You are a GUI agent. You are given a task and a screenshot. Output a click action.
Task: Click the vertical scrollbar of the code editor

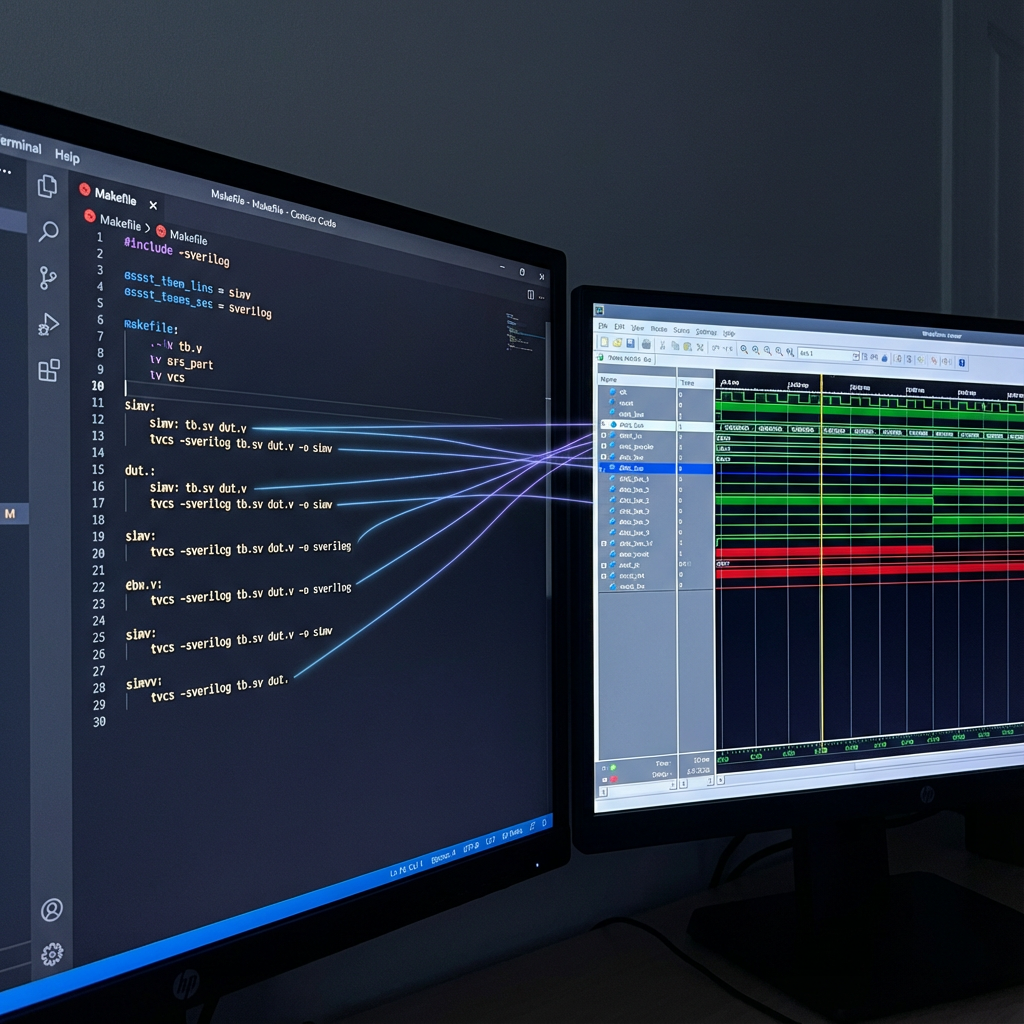549,457
